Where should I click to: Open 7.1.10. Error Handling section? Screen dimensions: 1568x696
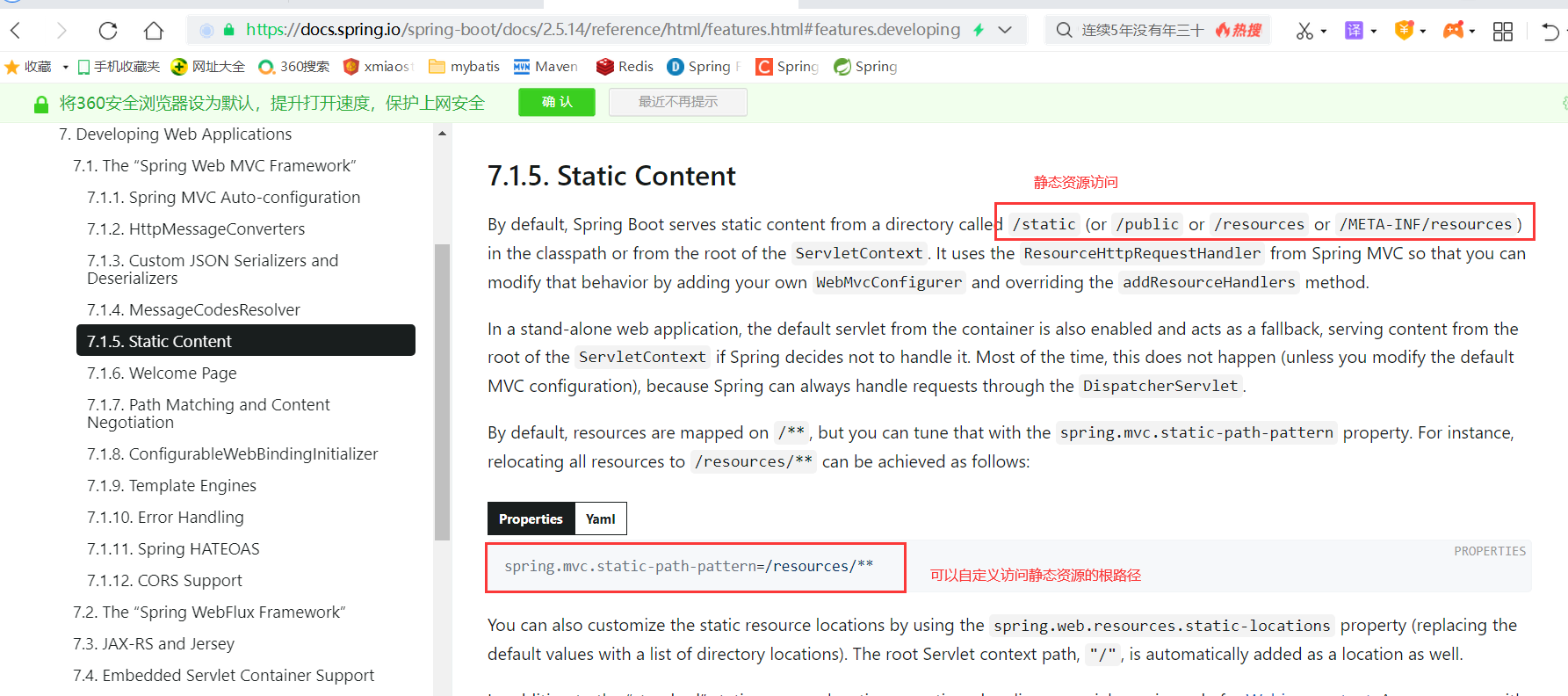[x=165, y=518]
